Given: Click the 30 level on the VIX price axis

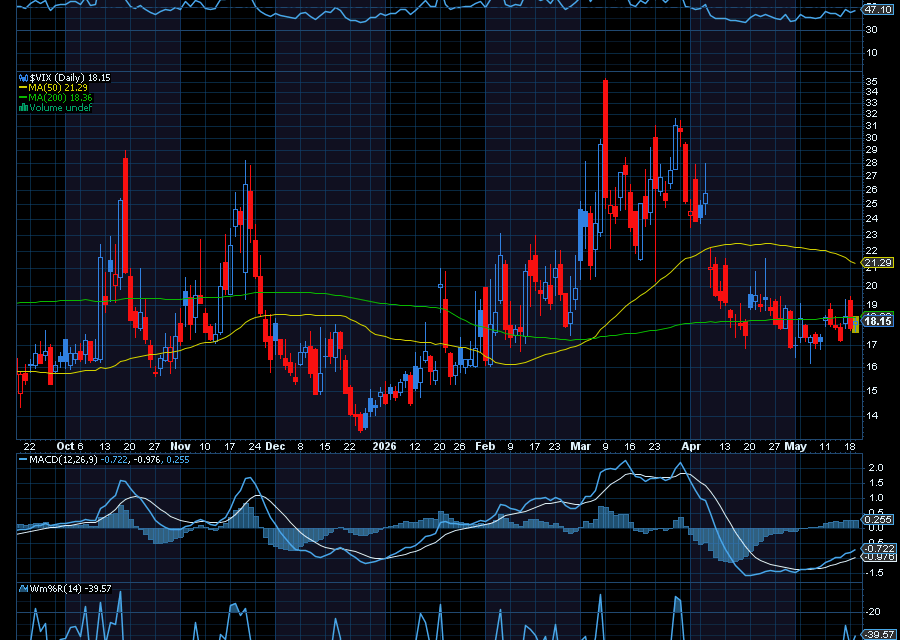Looking at the screenshot, I should (871, 138).
